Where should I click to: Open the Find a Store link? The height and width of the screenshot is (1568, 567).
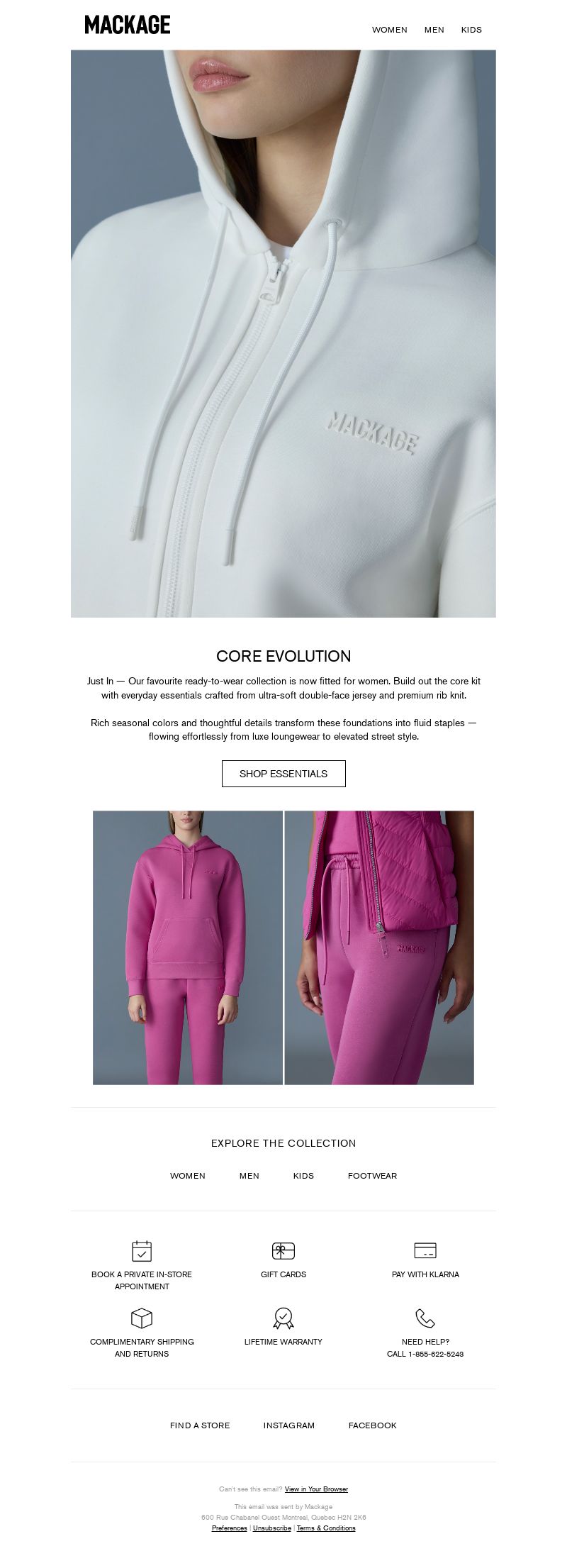point(200,1425)
